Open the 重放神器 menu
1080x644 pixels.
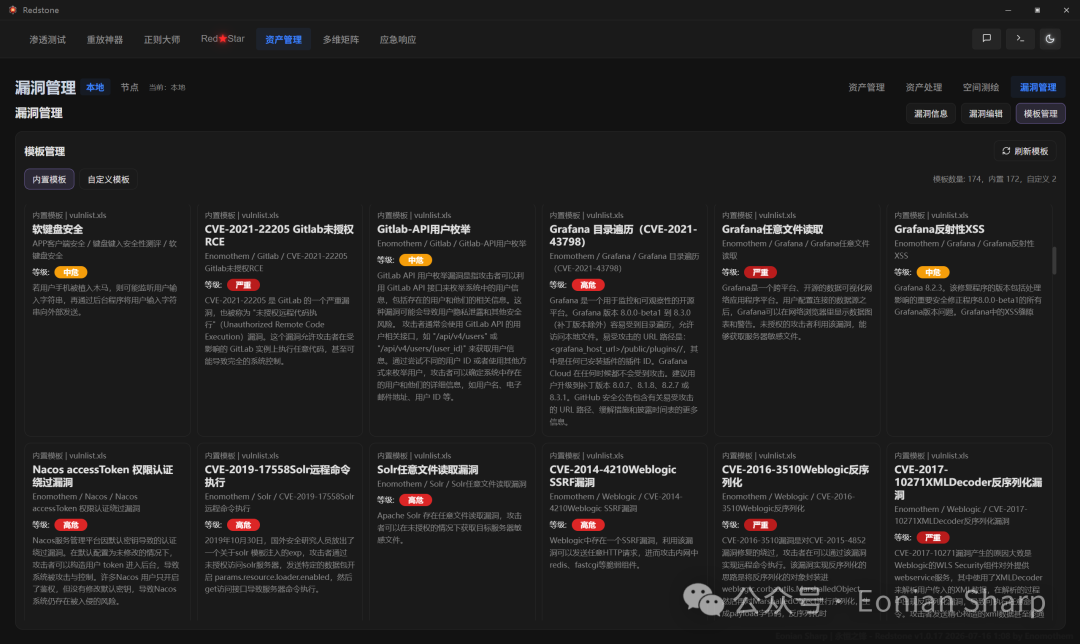point(105,39)
